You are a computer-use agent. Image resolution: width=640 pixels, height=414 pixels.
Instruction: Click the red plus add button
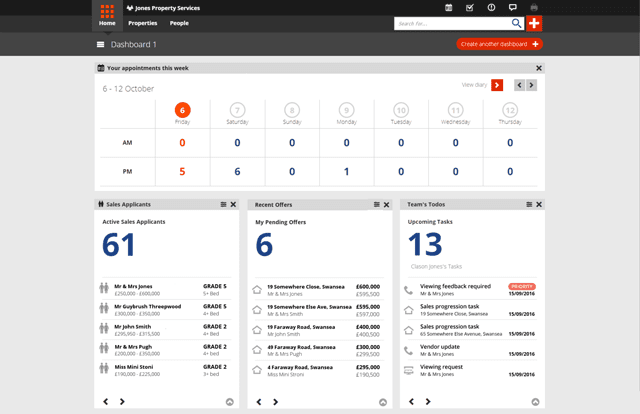(x=534, y=23)
